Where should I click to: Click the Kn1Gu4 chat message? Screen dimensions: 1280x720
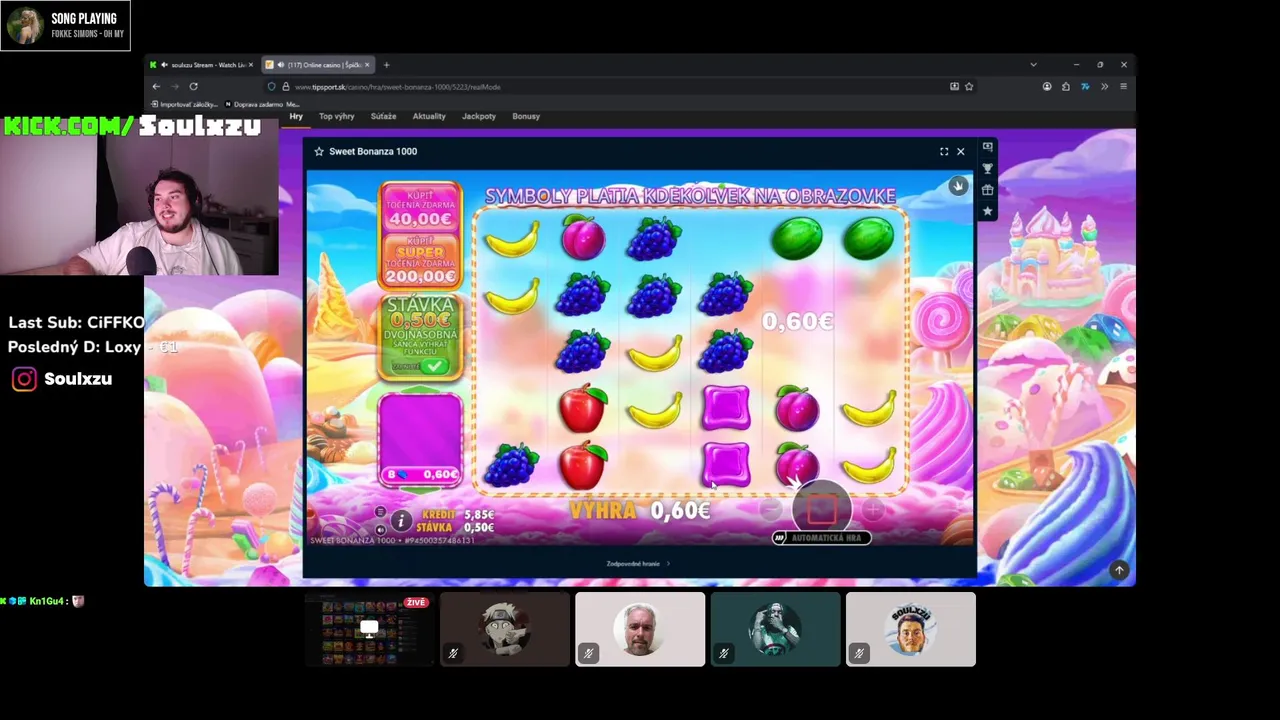pos(43,601)
